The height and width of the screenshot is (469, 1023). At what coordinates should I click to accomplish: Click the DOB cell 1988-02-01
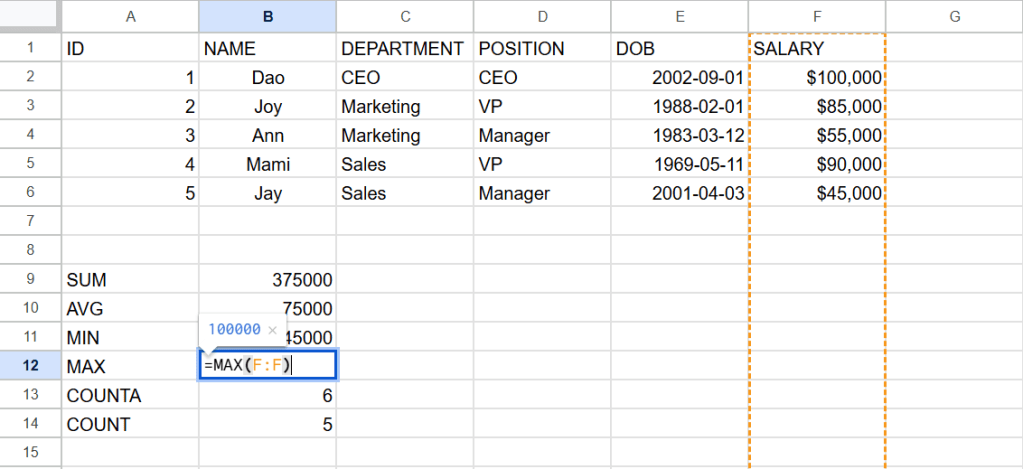[x=679, y=106]
